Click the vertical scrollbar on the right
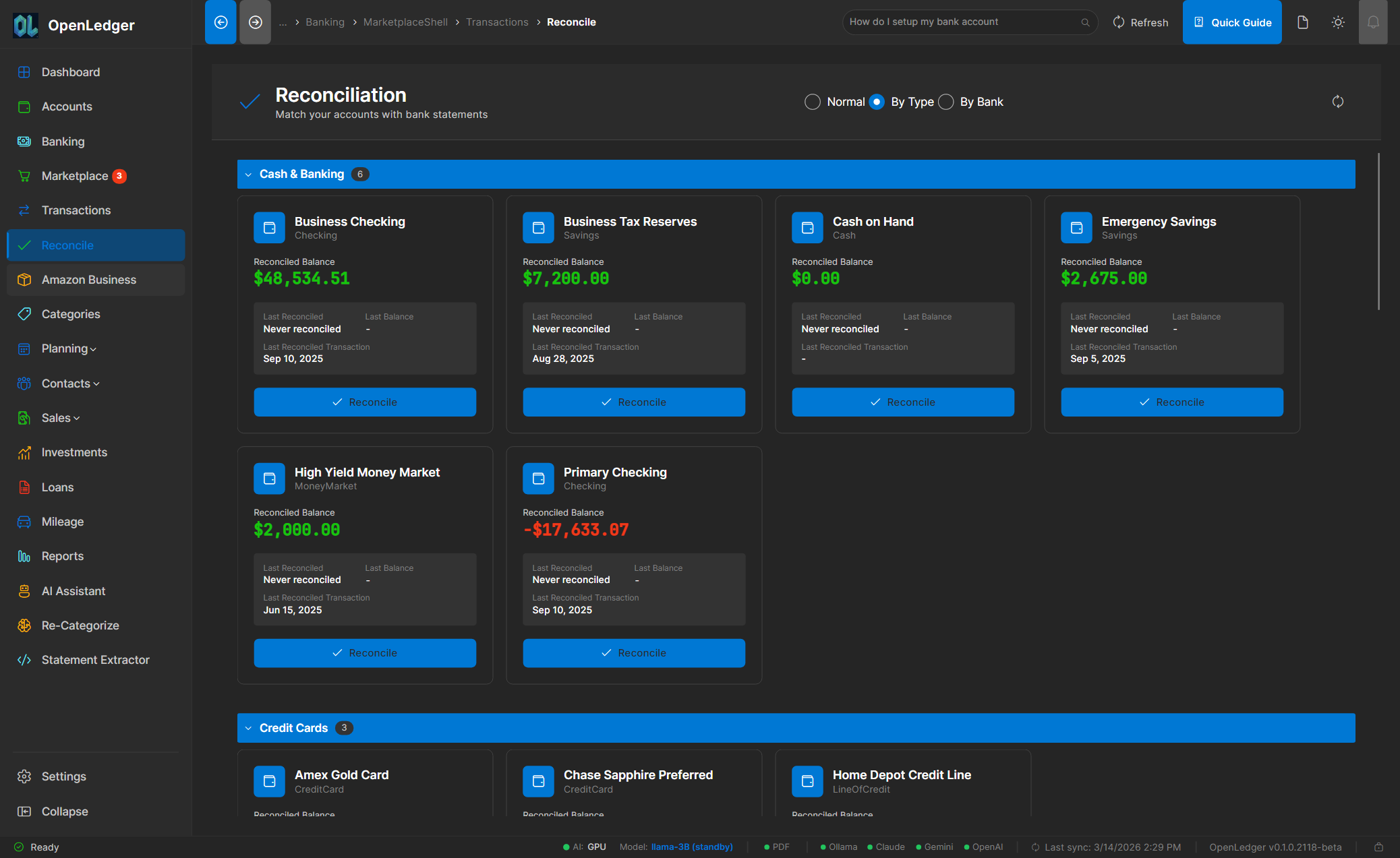The width and height of the screenshot is (1400, 858). point(1378,233)
